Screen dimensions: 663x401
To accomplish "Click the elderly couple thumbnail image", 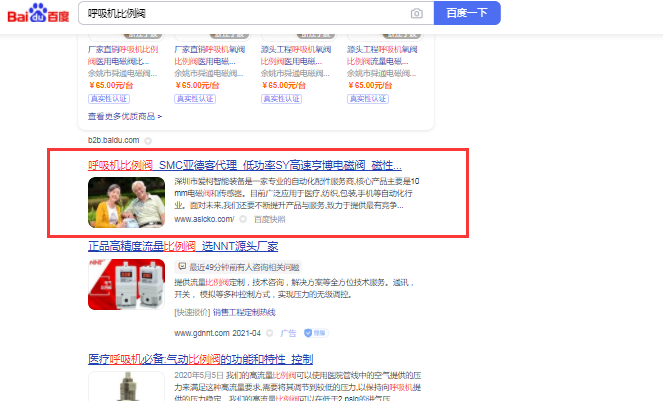I will pos(126,202).
